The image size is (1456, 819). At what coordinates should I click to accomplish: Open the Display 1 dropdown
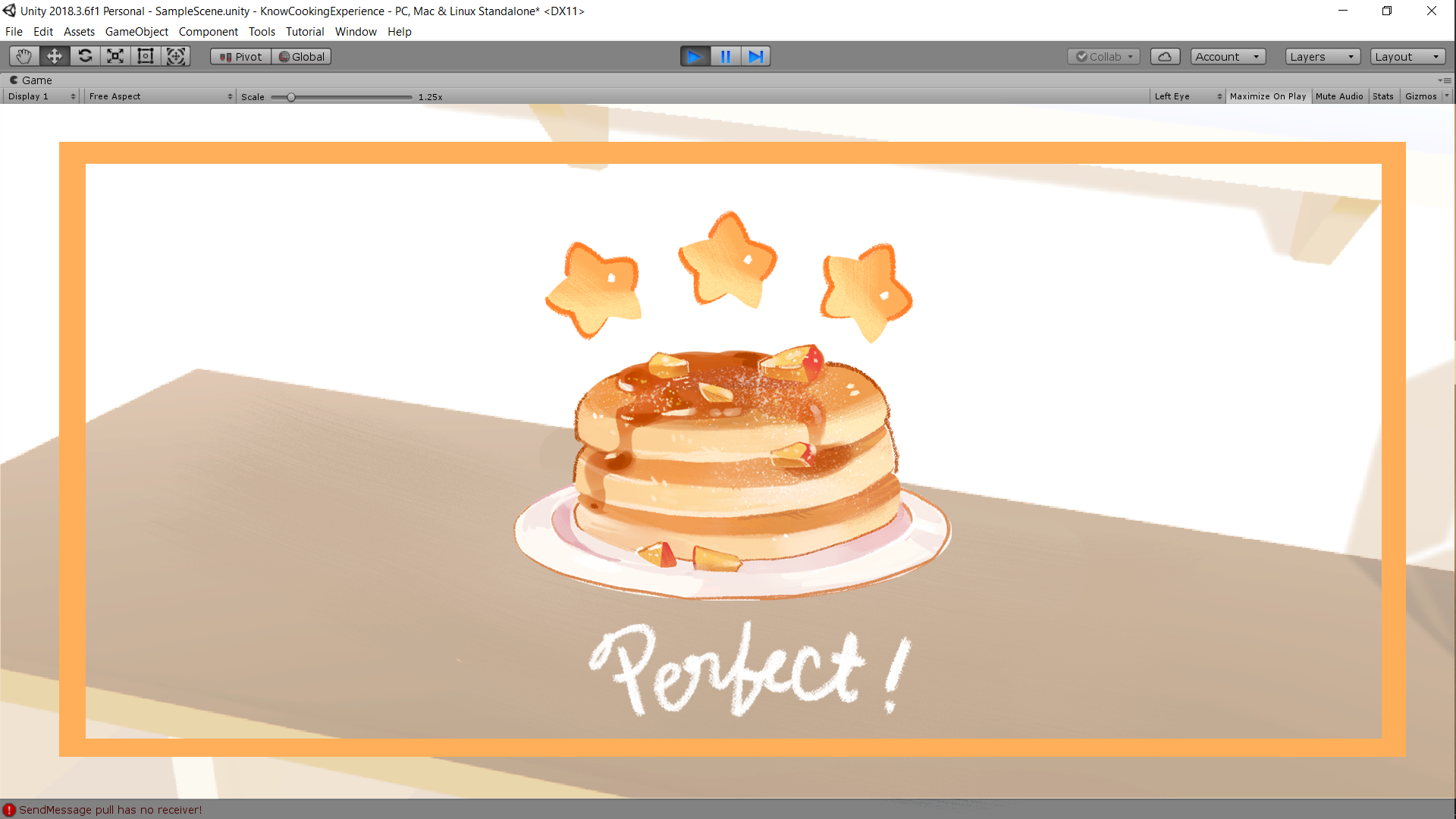tap(42, 96)
